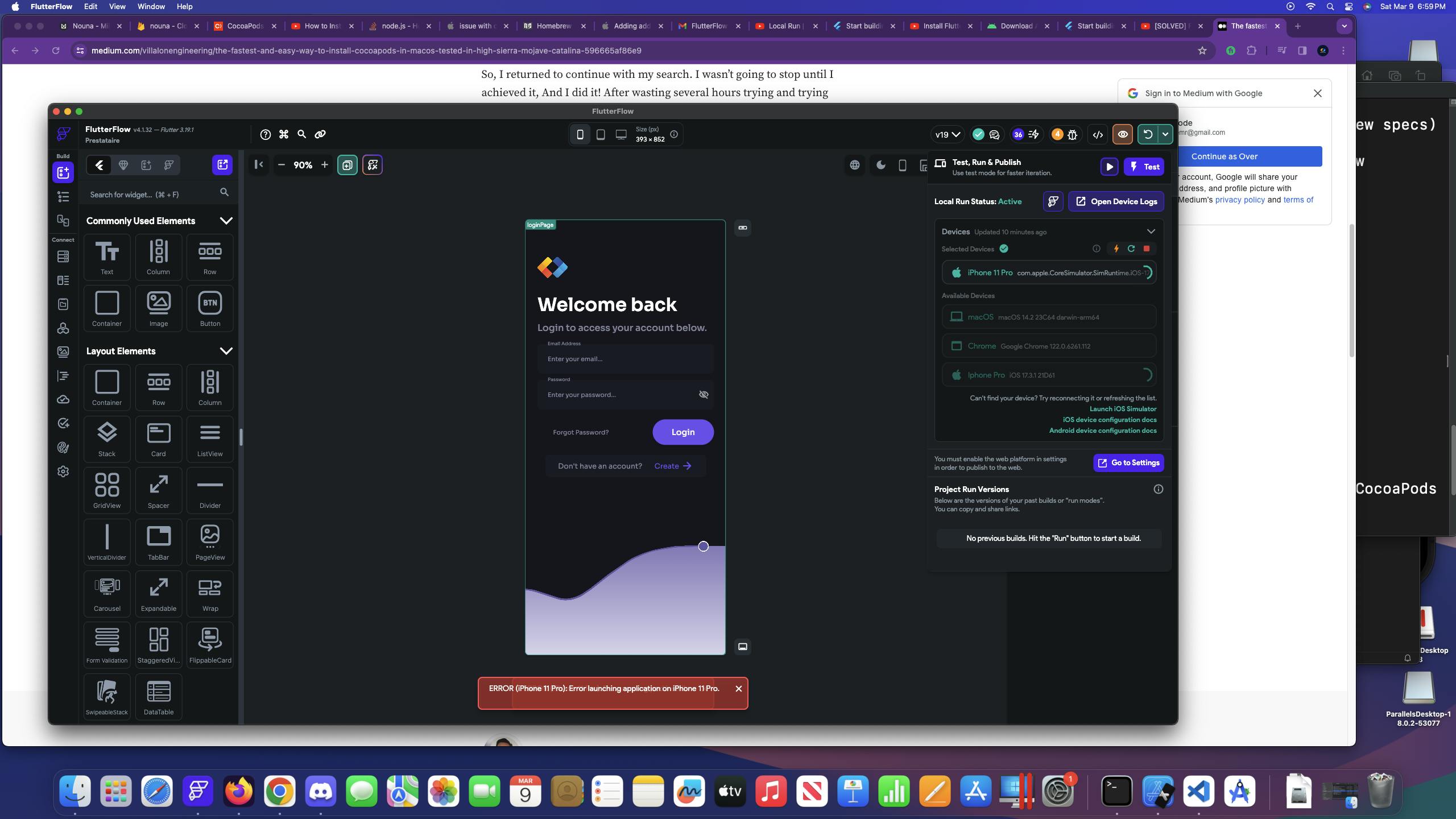
Task: Select the diamond components tab icon
Action: pos(123,165)
